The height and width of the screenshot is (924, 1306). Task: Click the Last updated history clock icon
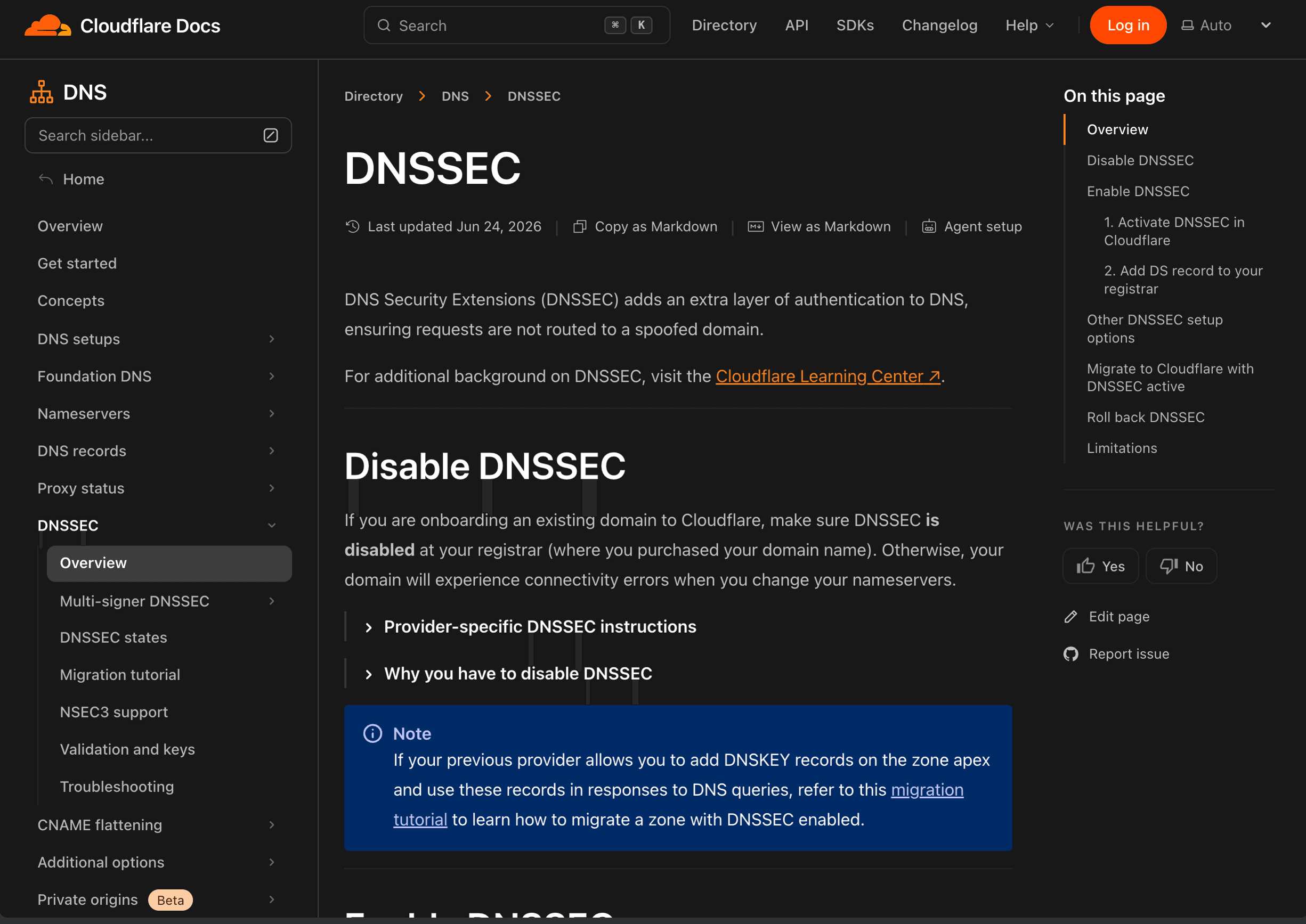click(x=352, y=226)
